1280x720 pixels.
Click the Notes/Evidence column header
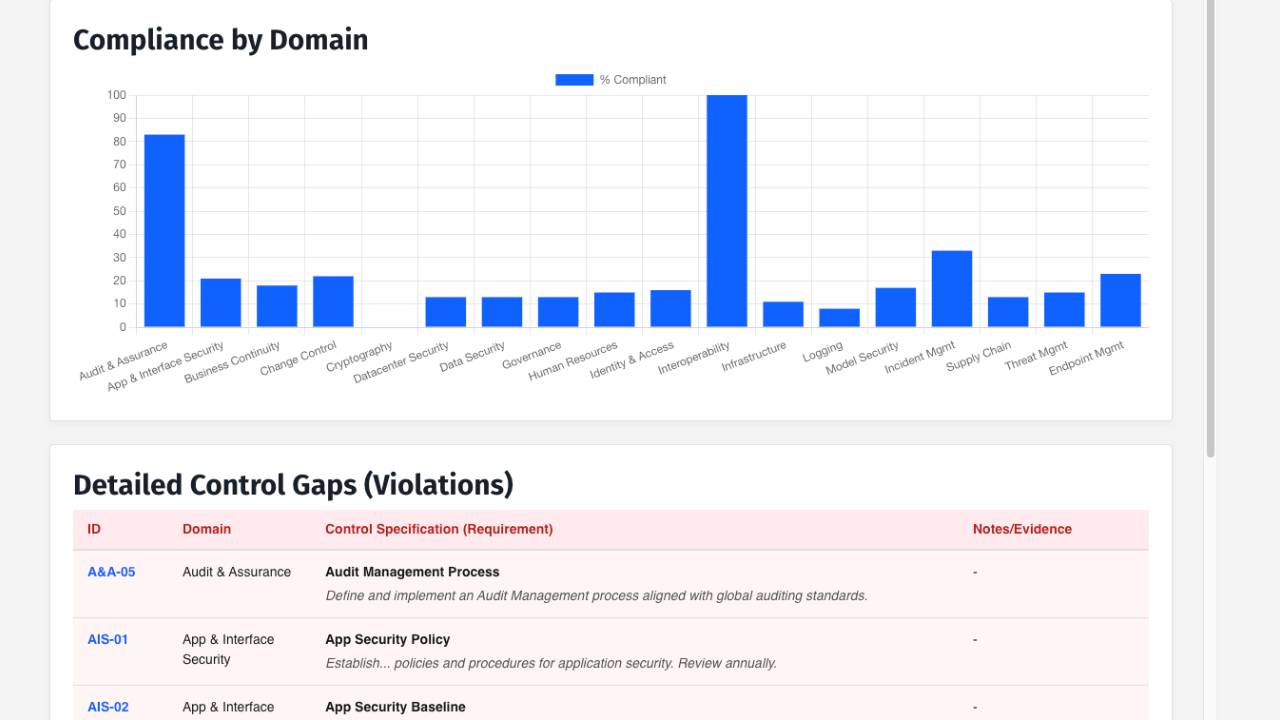coord(1022,529)
